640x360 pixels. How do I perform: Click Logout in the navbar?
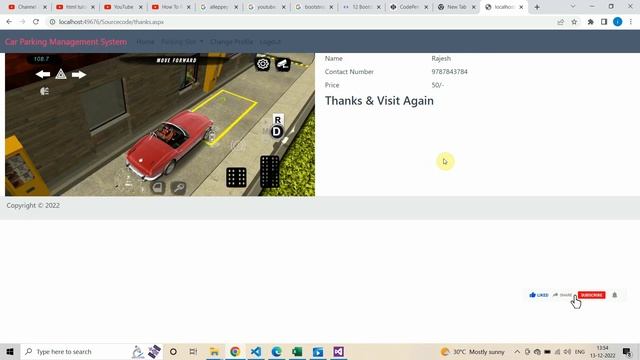point(270,42)
